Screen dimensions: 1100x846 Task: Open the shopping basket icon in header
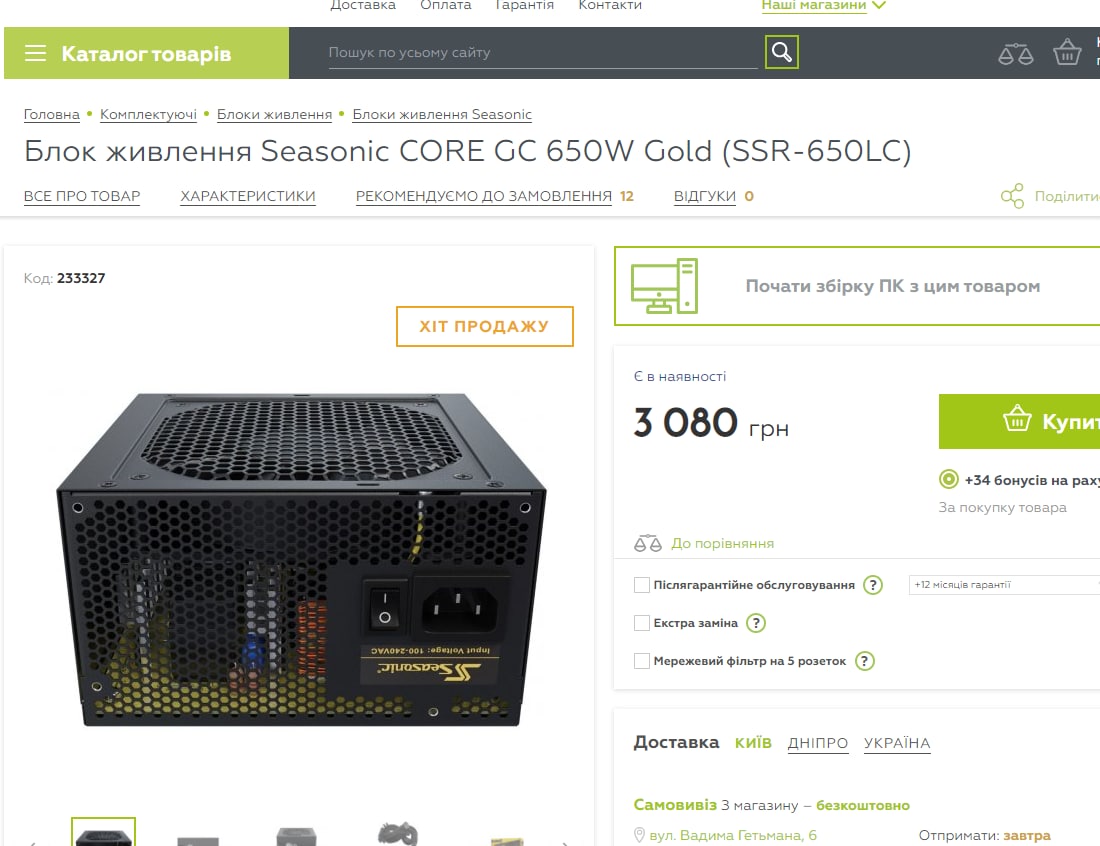coord(1067,52)
